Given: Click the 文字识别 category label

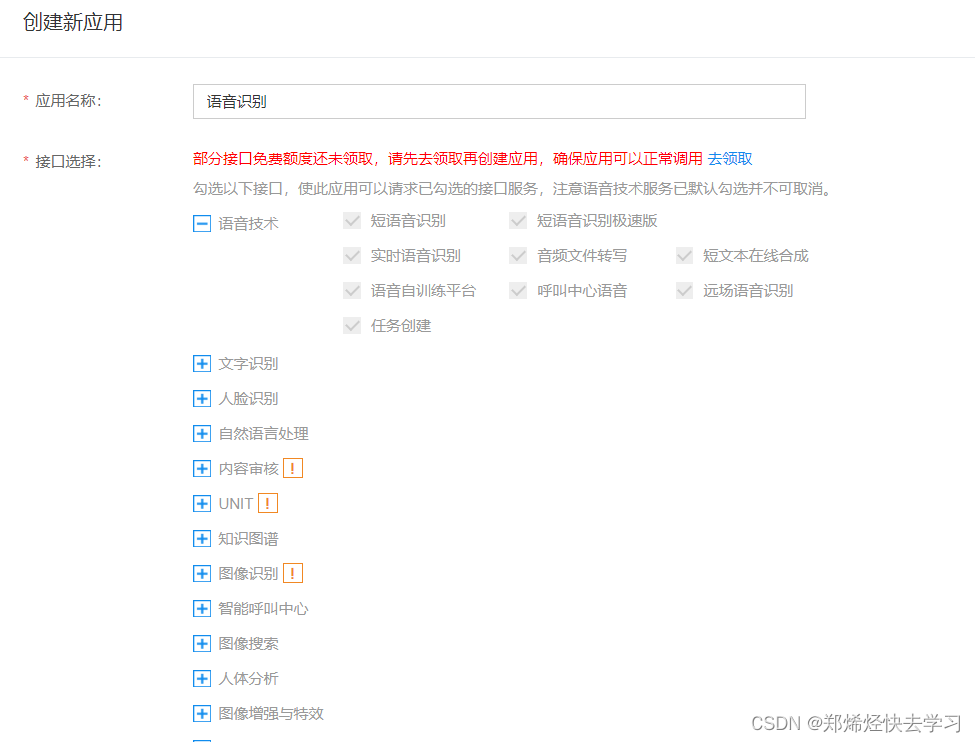Looking at the screenshot, I should 248,364.
